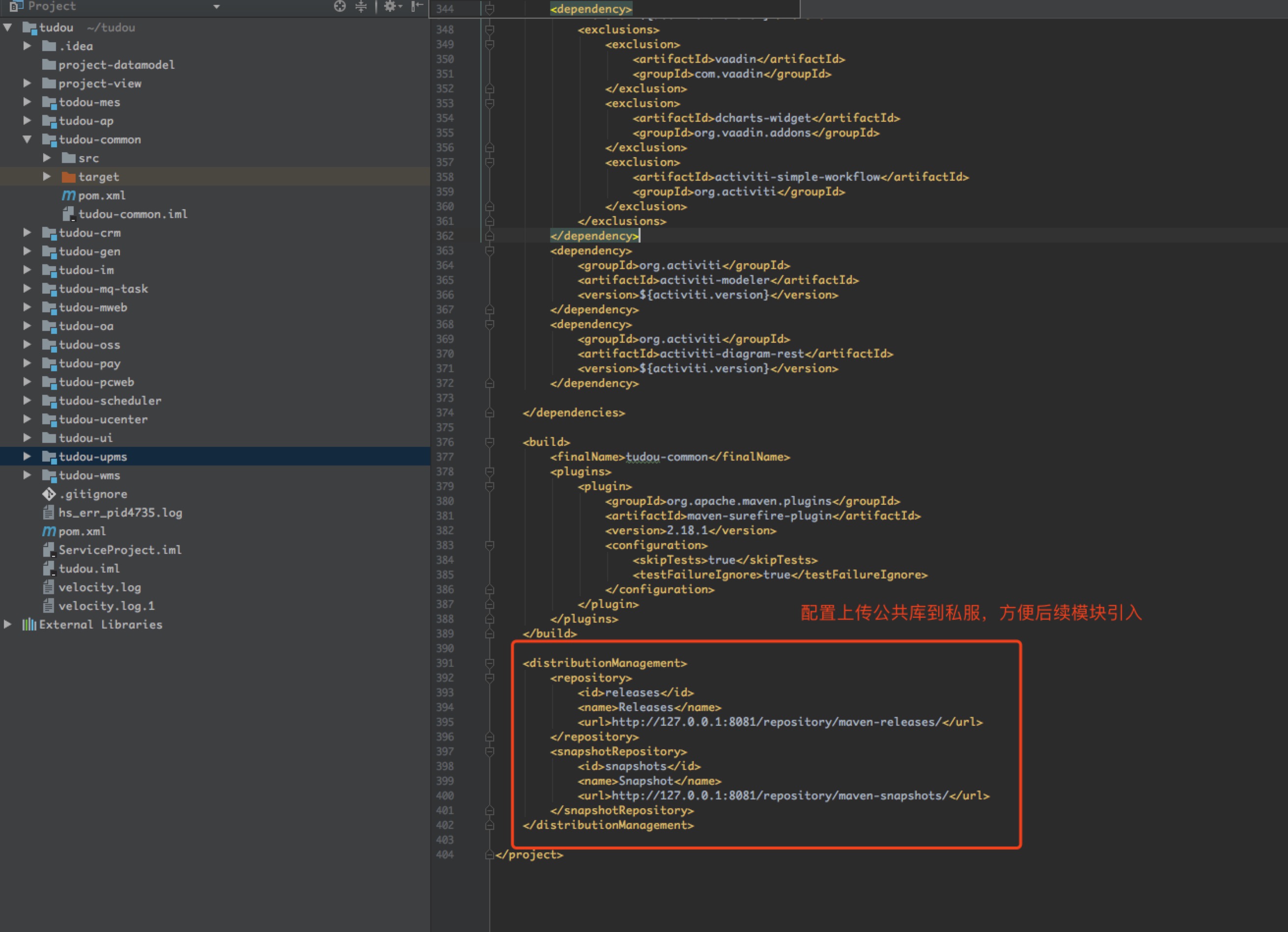This screenshot has height=932, width=1288.
Task: Open the Project panel settings gear
Action: coord(392,6)
